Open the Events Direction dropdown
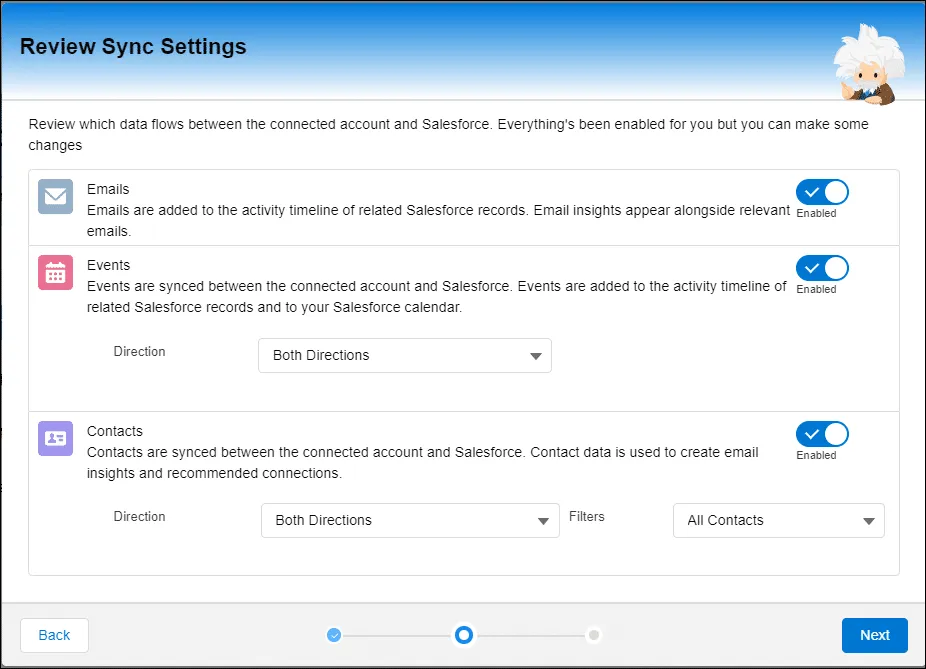The image size is (926, 669). click(404, 355)
